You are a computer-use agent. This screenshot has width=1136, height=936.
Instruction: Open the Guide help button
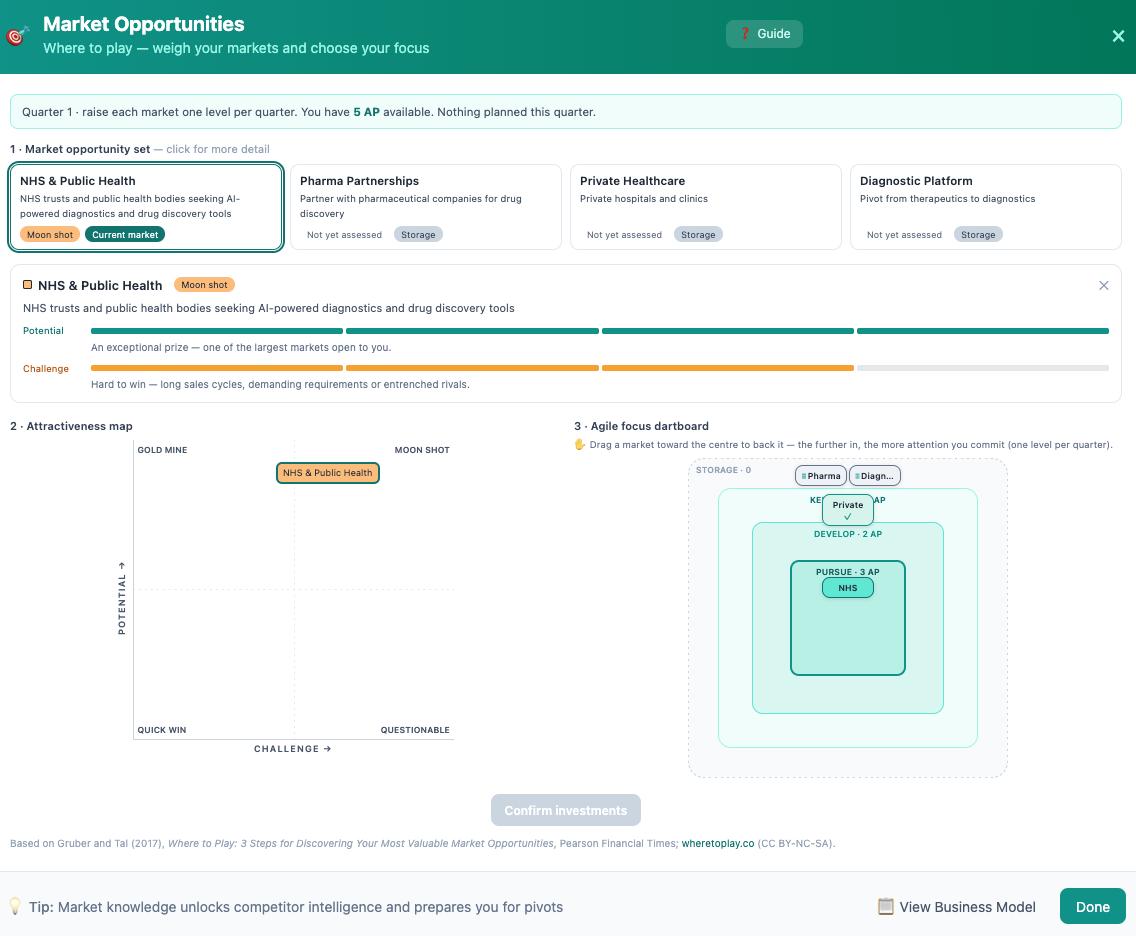[x=764, y=34]
